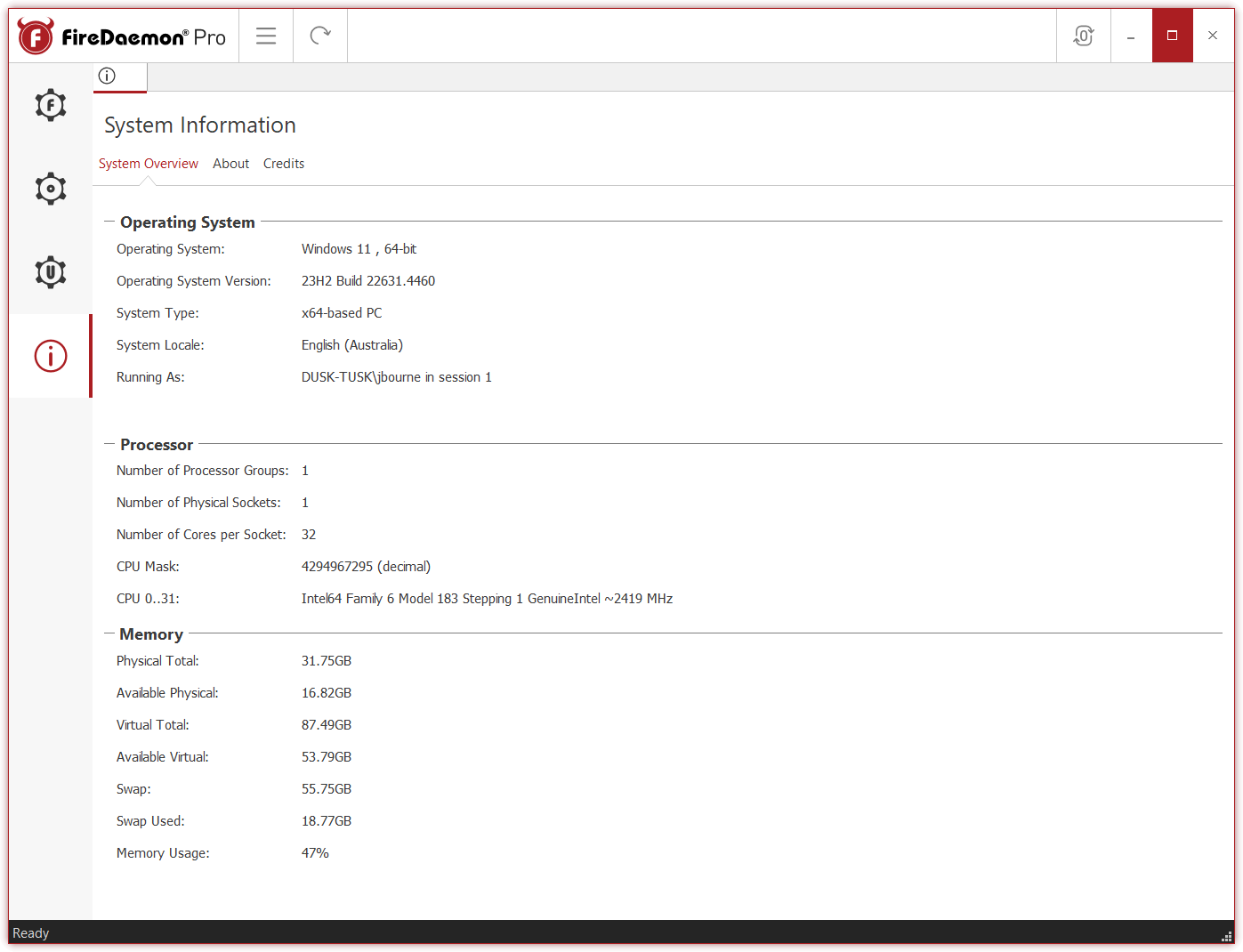Viewport: 1243px width, 952px height.
Task: Open Settings via the plain gear sidebar icon
Action: coord(50,188)
